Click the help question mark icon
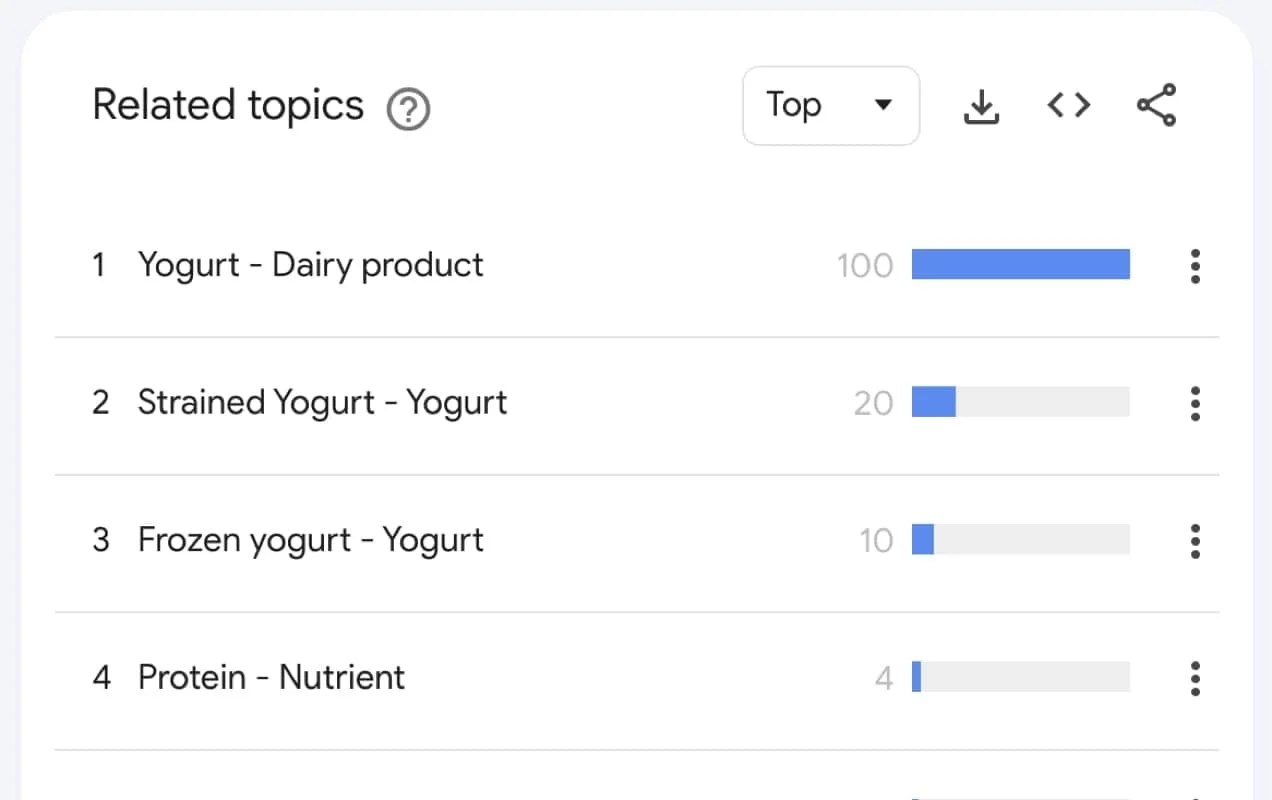This screenshot has height=800, width=1272. coord(408,109)
